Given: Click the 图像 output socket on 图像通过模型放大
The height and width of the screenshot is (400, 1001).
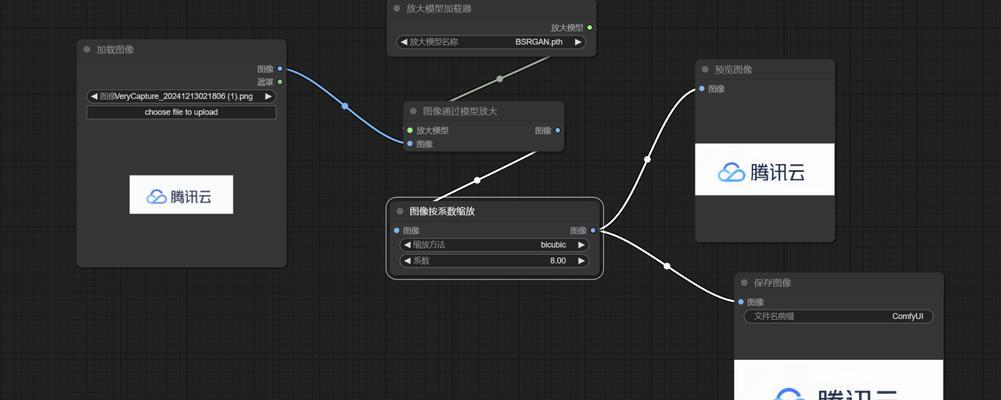Looking at the screenshot, I should coord(558,130).
